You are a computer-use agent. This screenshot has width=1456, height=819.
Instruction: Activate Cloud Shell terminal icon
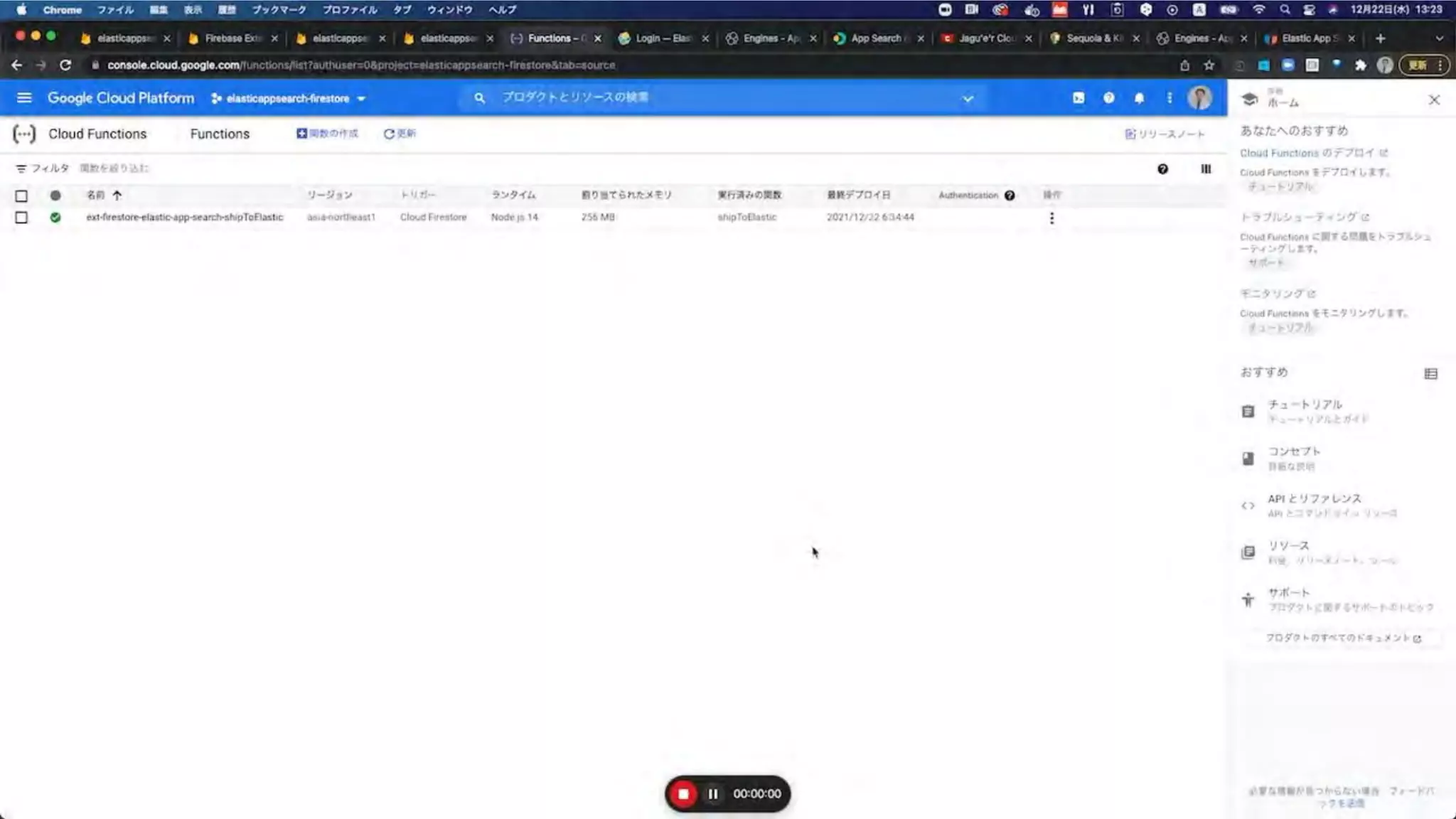[1078, 98]
